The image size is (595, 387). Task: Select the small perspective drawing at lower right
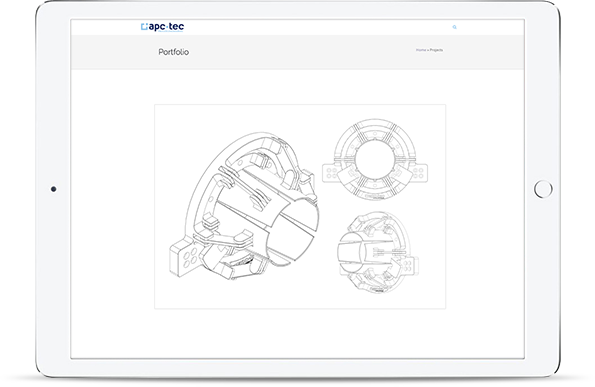coord(378,252)
